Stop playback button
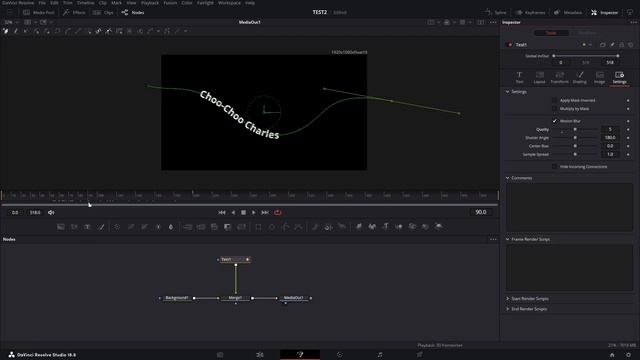The height and width of the screenshot is (360, 640). (x=243, y=213)
